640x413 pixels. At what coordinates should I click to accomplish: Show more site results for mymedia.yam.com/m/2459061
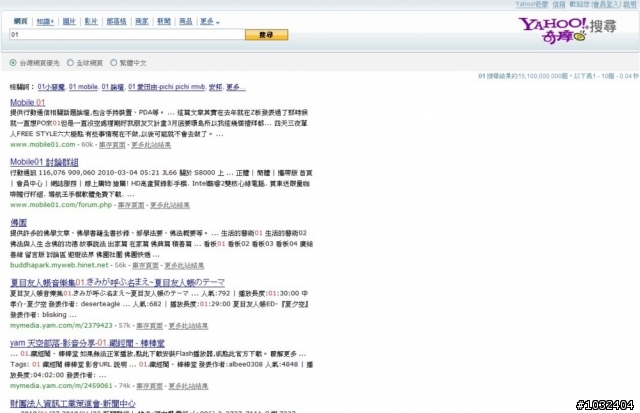[188, 386]
